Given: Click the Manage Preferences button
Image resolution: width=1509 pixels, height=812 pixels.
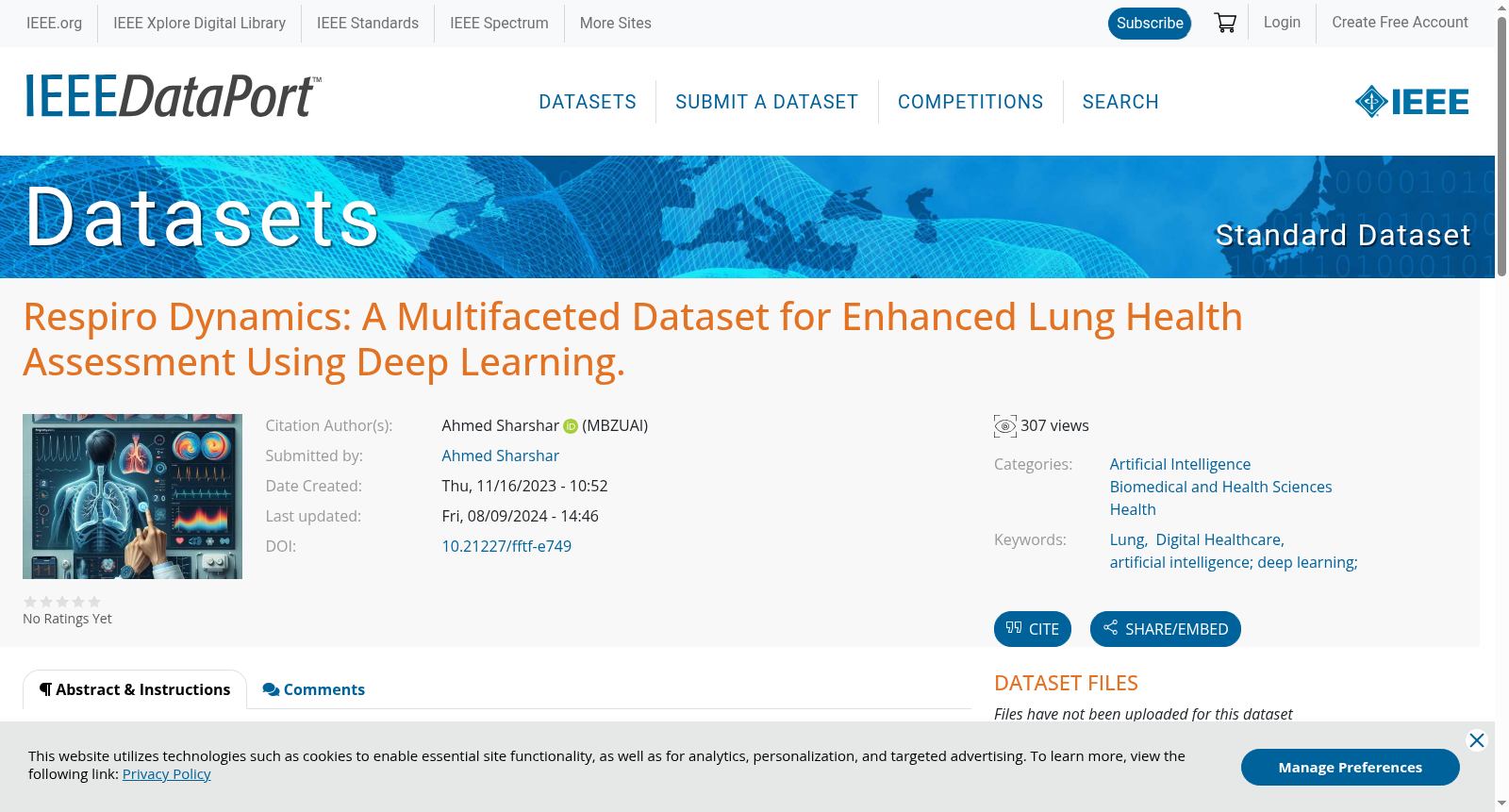Looking at the screenshot, I should [x=1350, y=767].
